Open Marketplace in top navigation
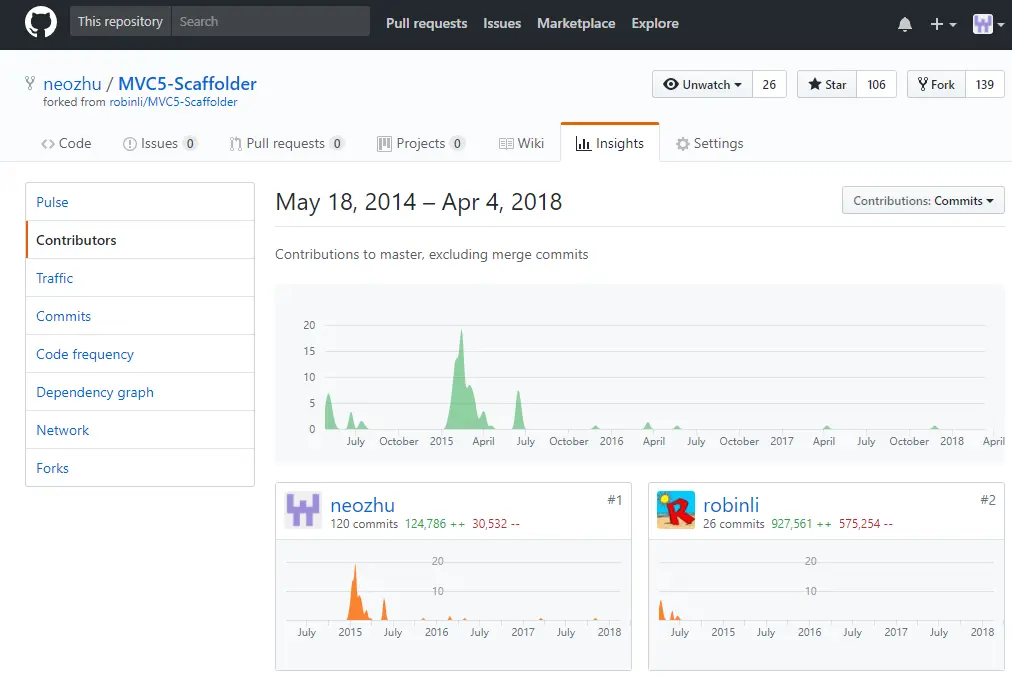The image size is (1012, 678). [x=576, y=23]
